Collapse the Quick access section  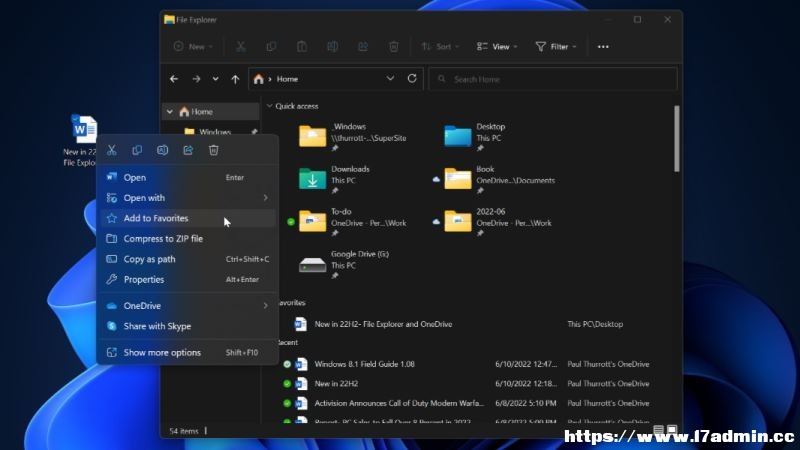coord(269,106)
